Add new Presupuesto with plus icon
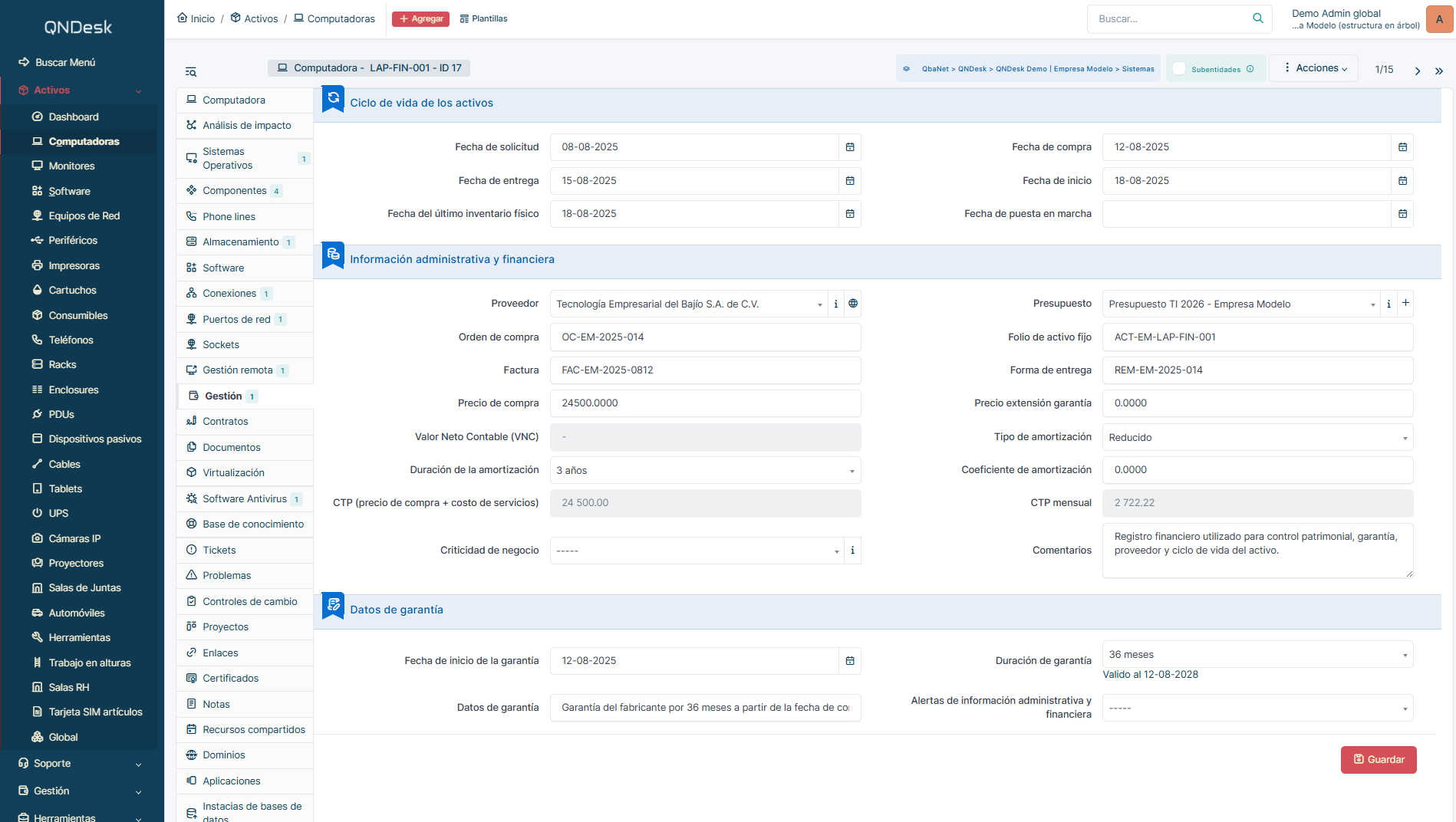Image resolution: width=1456 pixels, height=822 pixels. click(1405, 304)
